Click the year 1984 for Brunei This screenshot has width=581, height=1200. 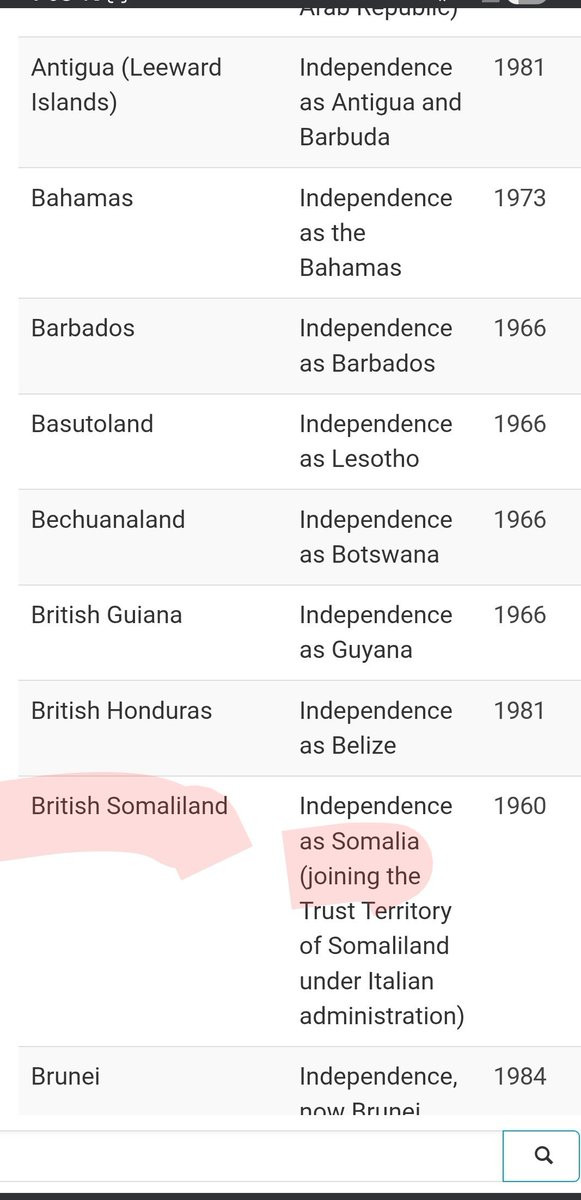(520, 1077)
